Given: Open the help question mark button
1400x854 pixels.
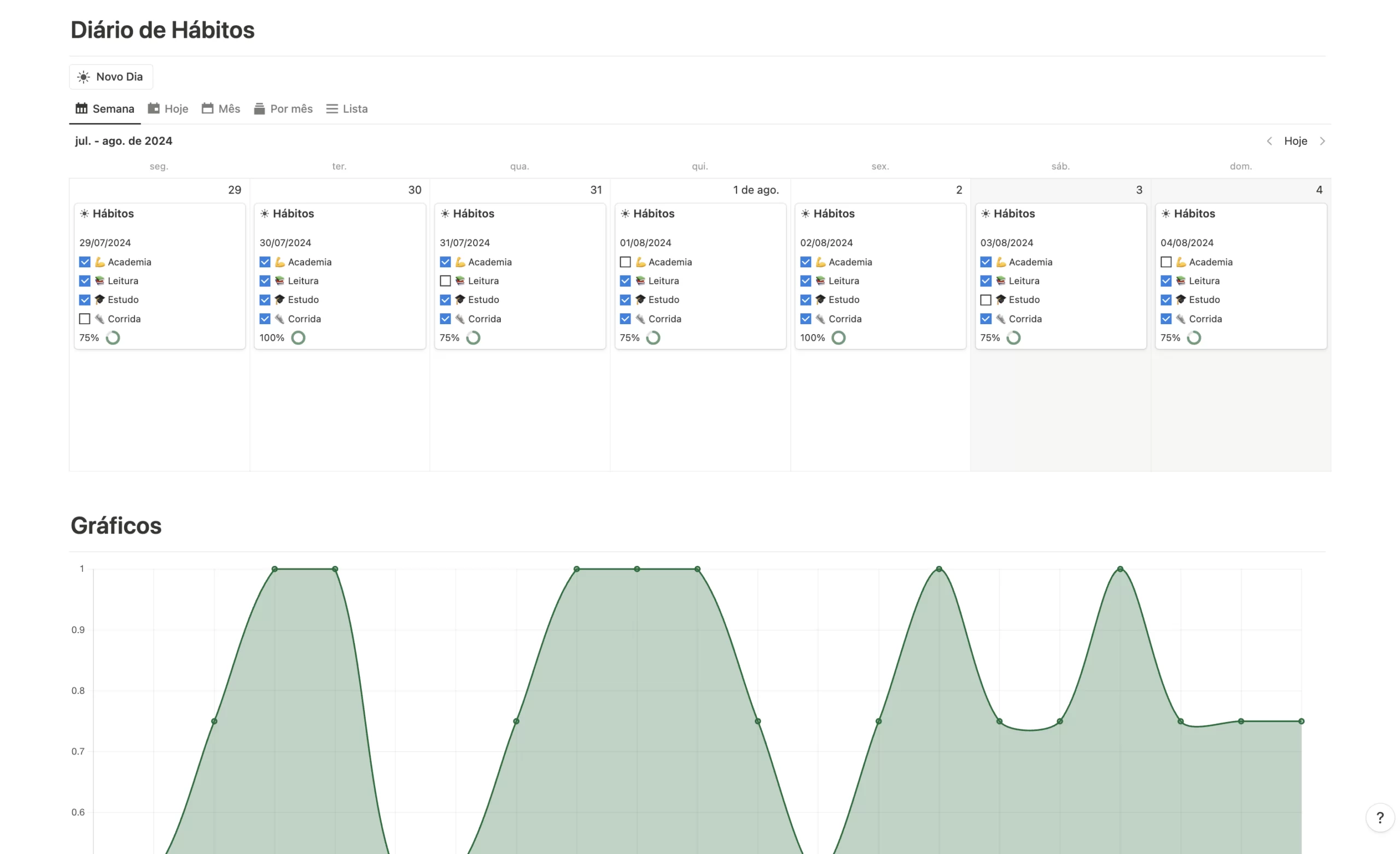Looking at the screenshot, I should (1380, 817).
